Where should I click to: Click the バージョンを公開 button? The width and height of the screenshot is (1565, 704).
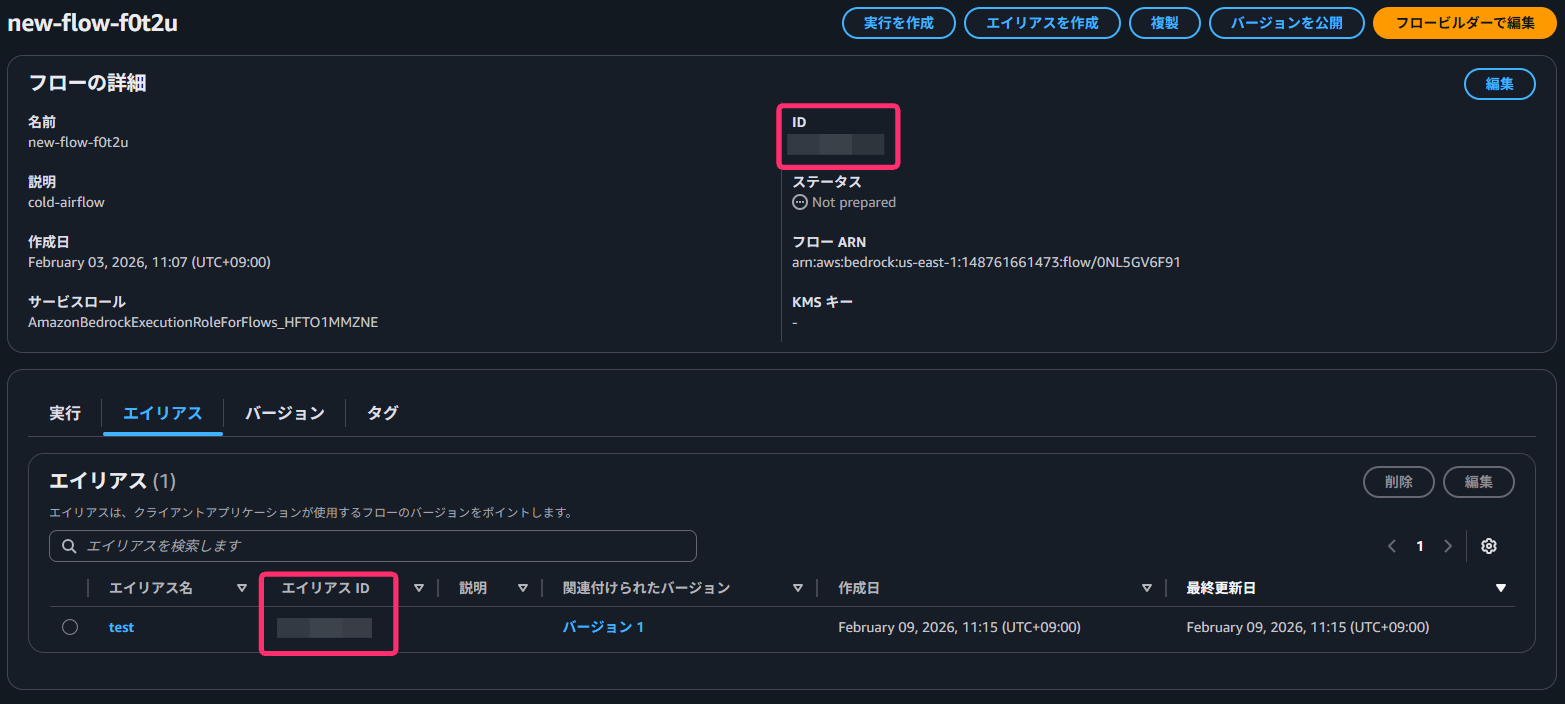pyautogui.click(x=1286, y=23)
